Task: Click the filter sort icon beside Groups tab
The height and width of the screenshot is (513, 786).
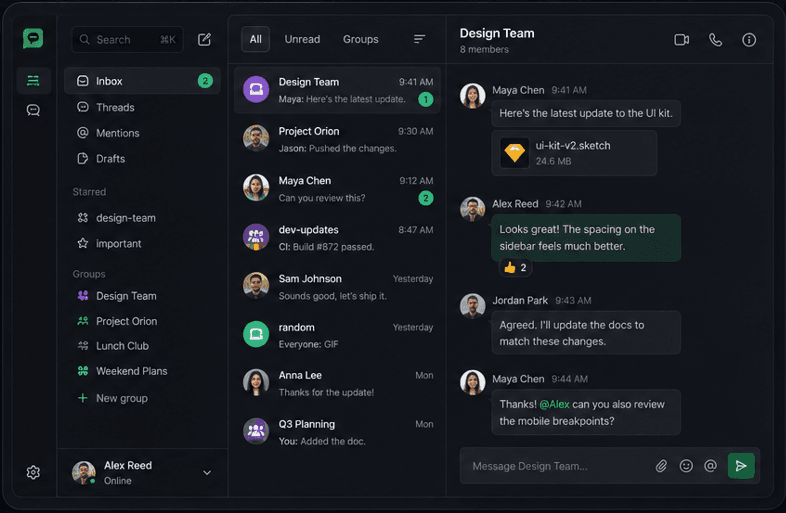Action: (419, 39)
